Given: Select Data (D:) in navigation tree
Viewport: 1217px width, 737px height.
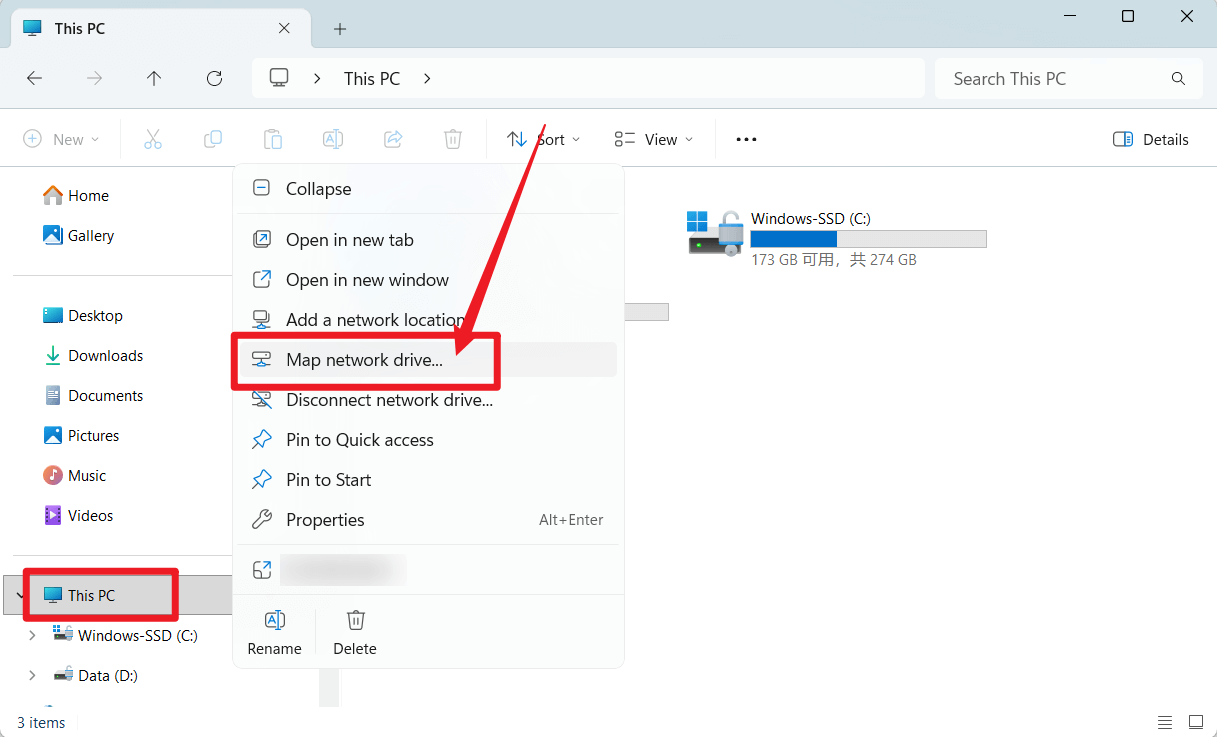Looking at the screenshot, I should [x=95, y=675].
